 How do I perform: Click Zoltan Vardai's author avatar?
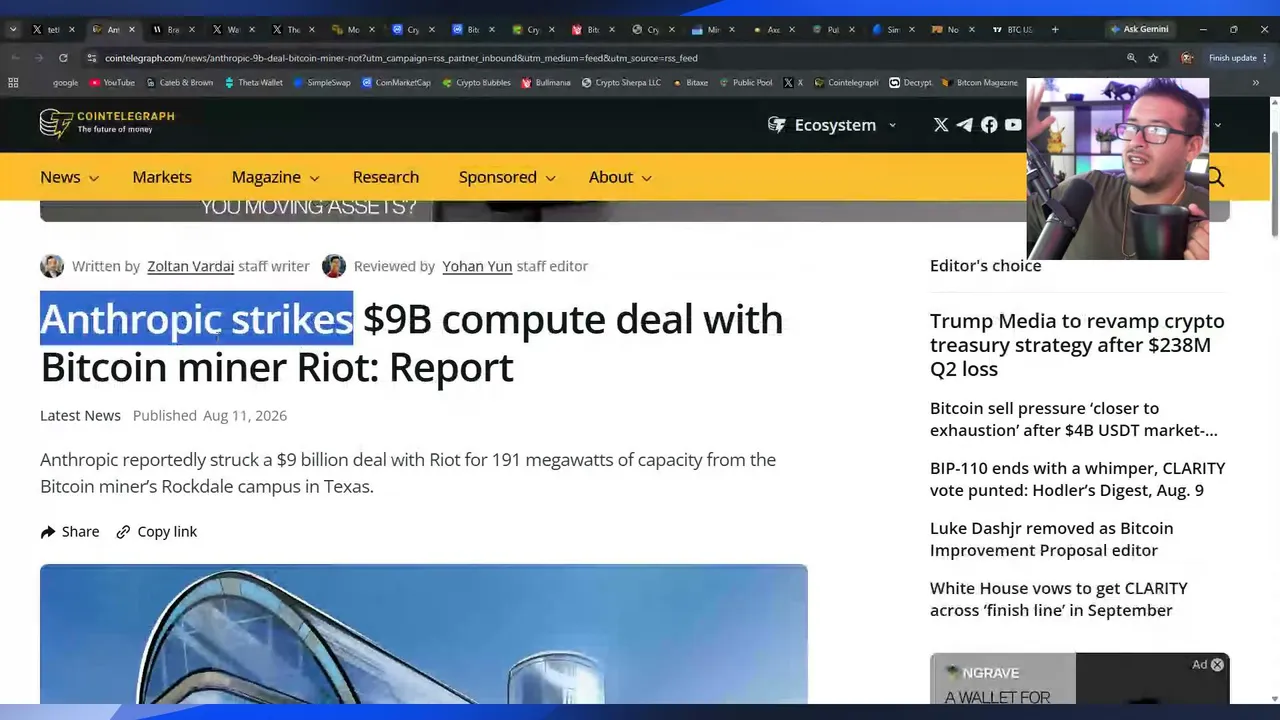52,266
